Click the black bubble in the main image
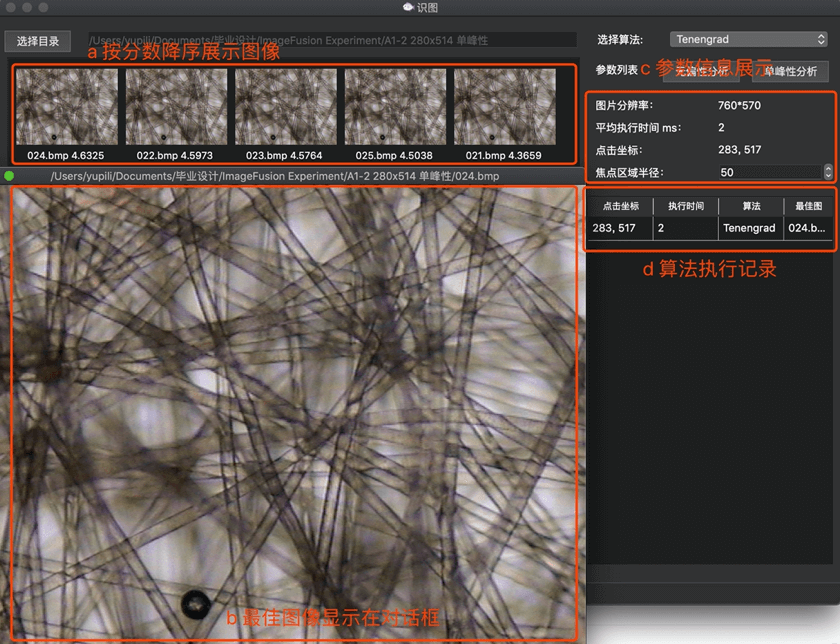This screenshot has height=644, width=840. 194,602
